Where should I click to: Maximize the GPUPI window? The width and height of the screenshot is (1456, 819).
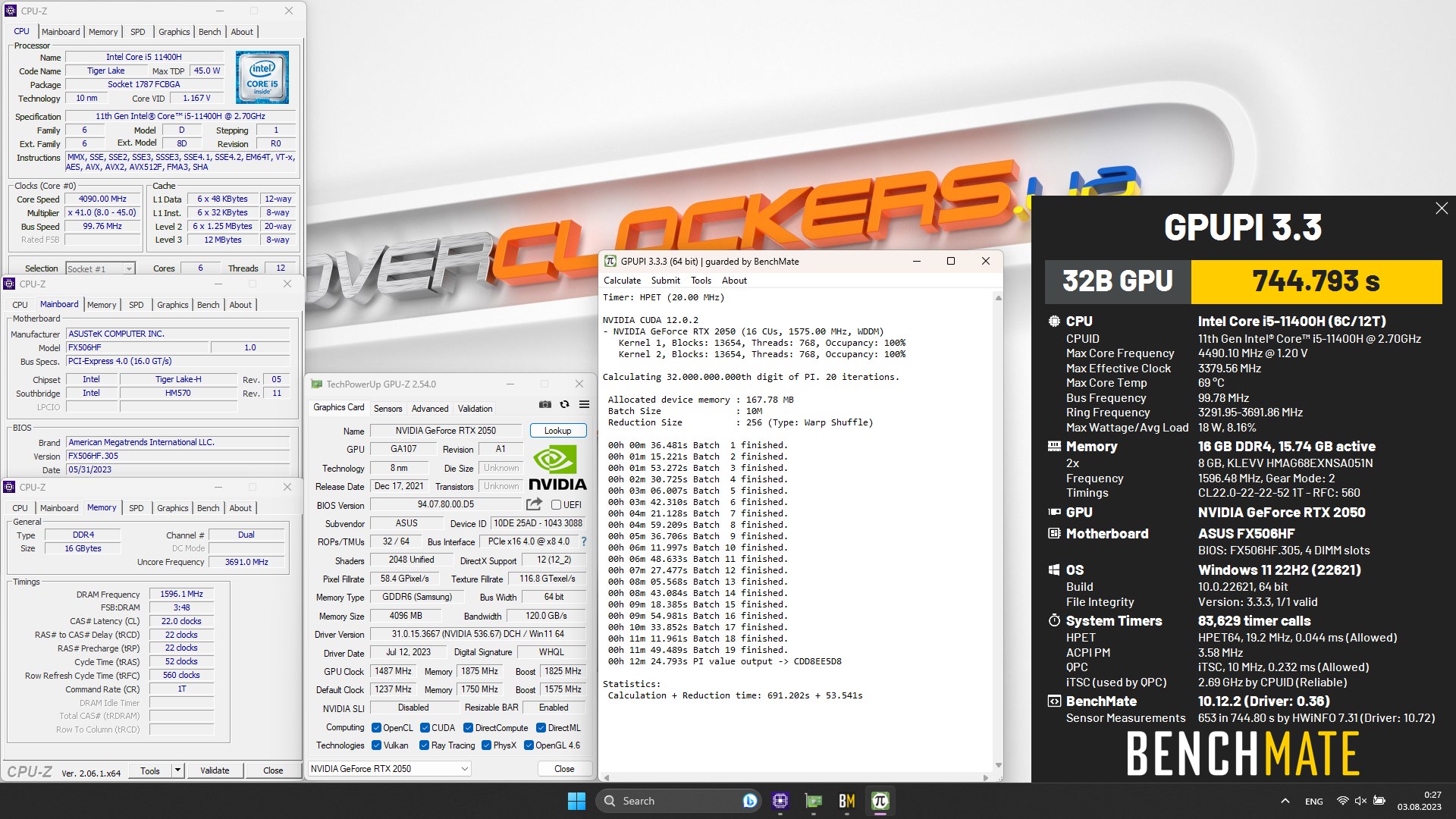coord(951,261)
